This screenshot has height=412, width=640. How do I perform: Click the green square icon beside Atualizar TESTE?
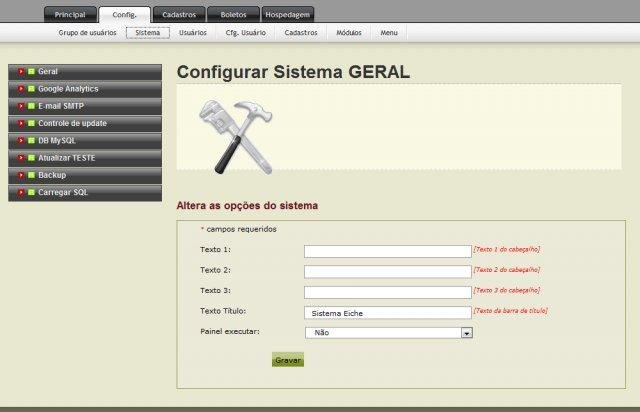pyautogui.click(x=31, y=158)
